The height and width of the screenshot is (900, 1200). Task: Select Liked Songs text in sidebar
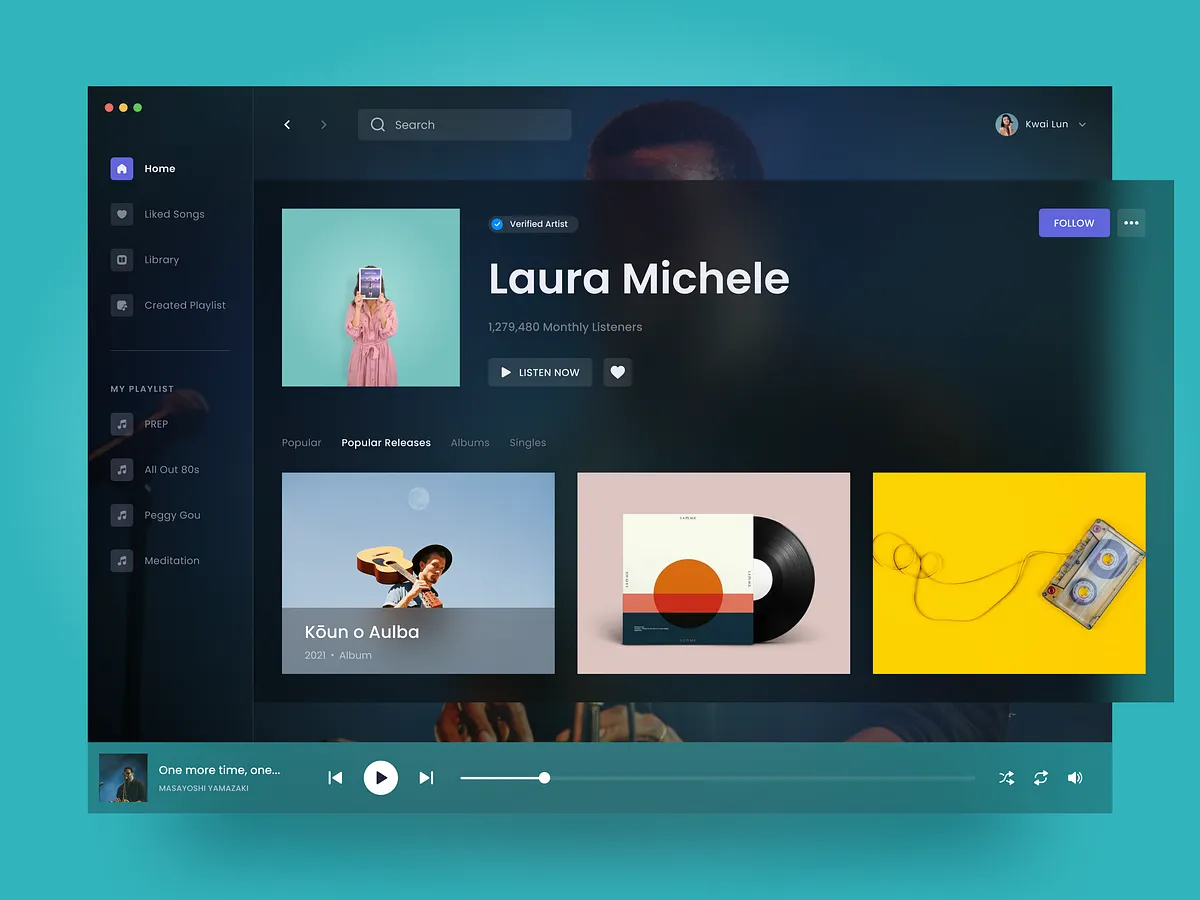174,214
